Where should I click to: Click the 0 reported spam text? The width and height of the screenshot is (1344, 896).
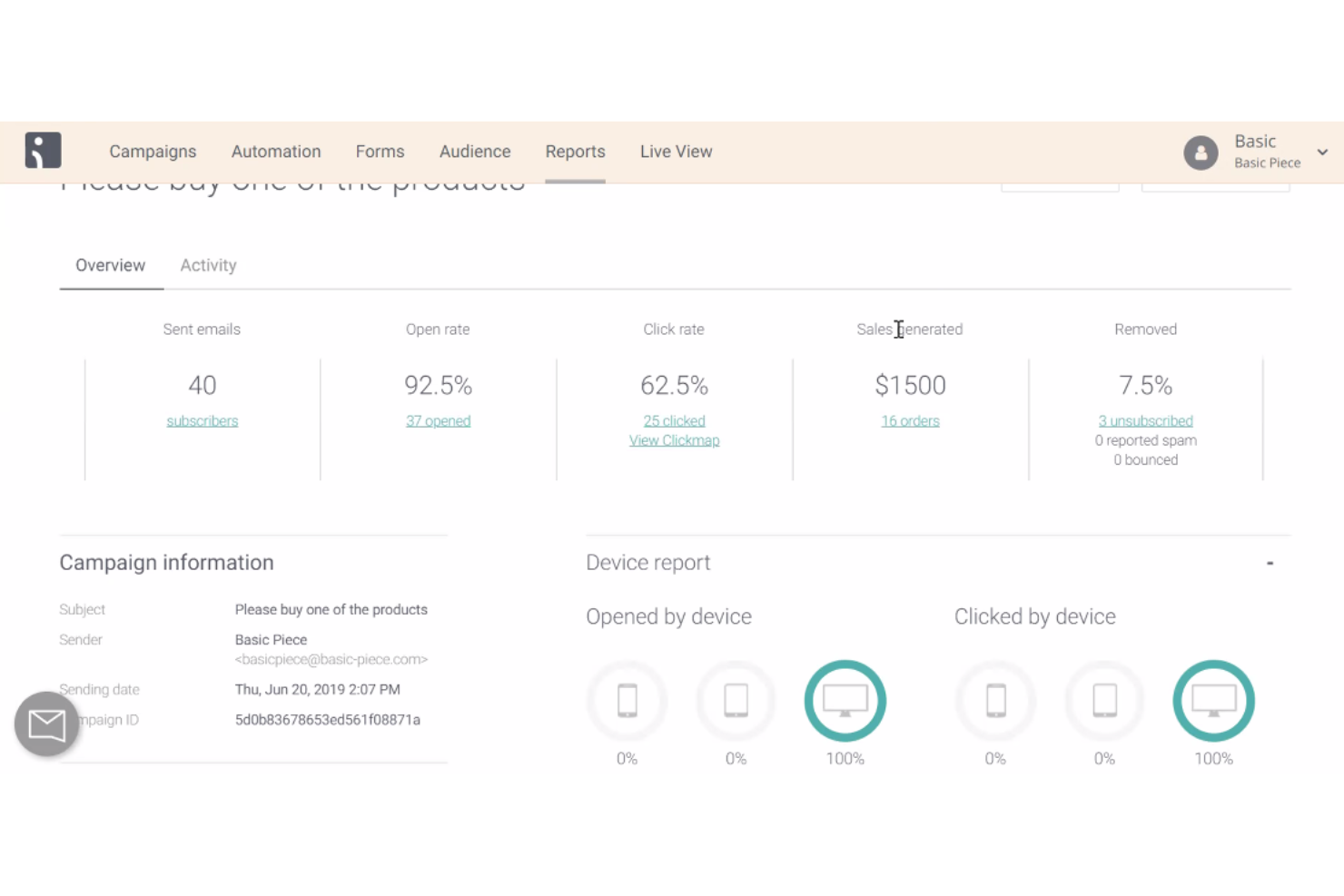click(1145, 440)
